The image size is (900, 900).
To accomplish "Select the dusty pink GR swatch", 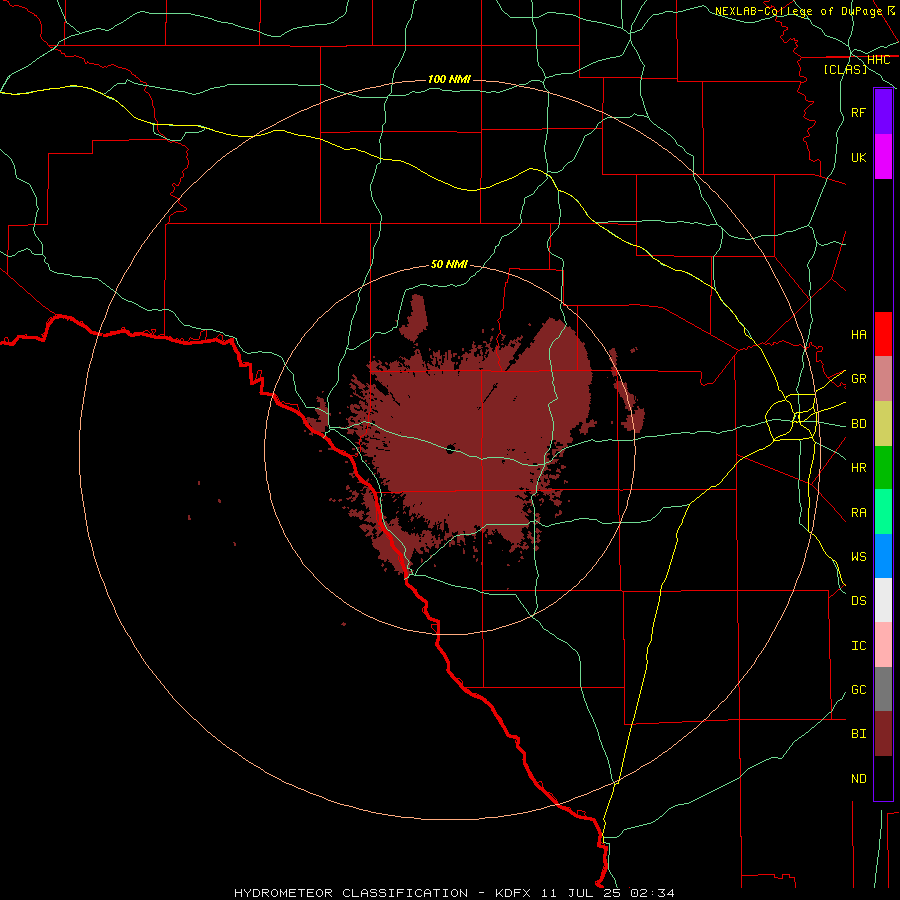I will pyautogui.click(x=883, y=379).
